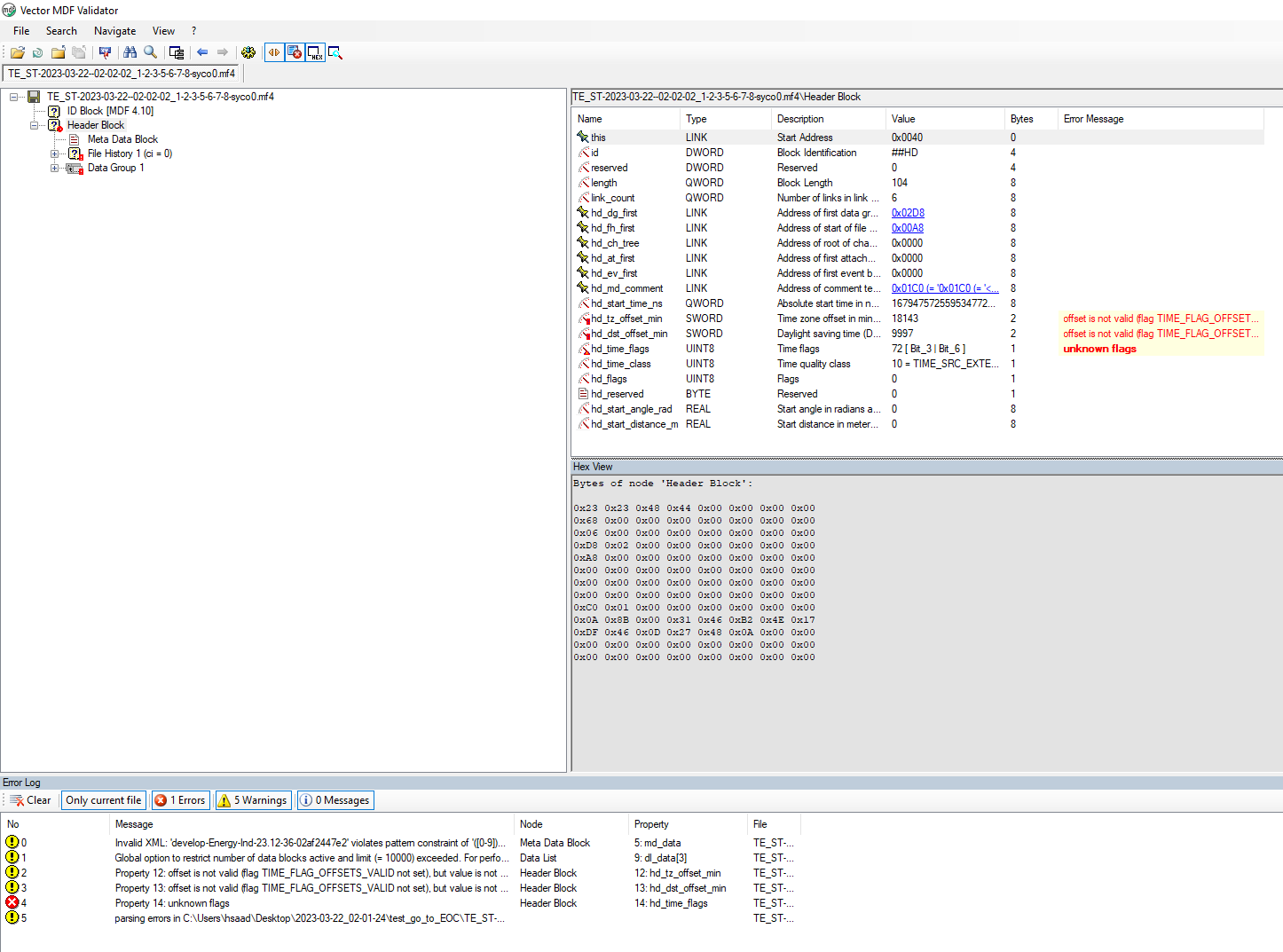Collapse the Header Block tree node
This screenshot has width=1283, height=952.
click(34, 125)
